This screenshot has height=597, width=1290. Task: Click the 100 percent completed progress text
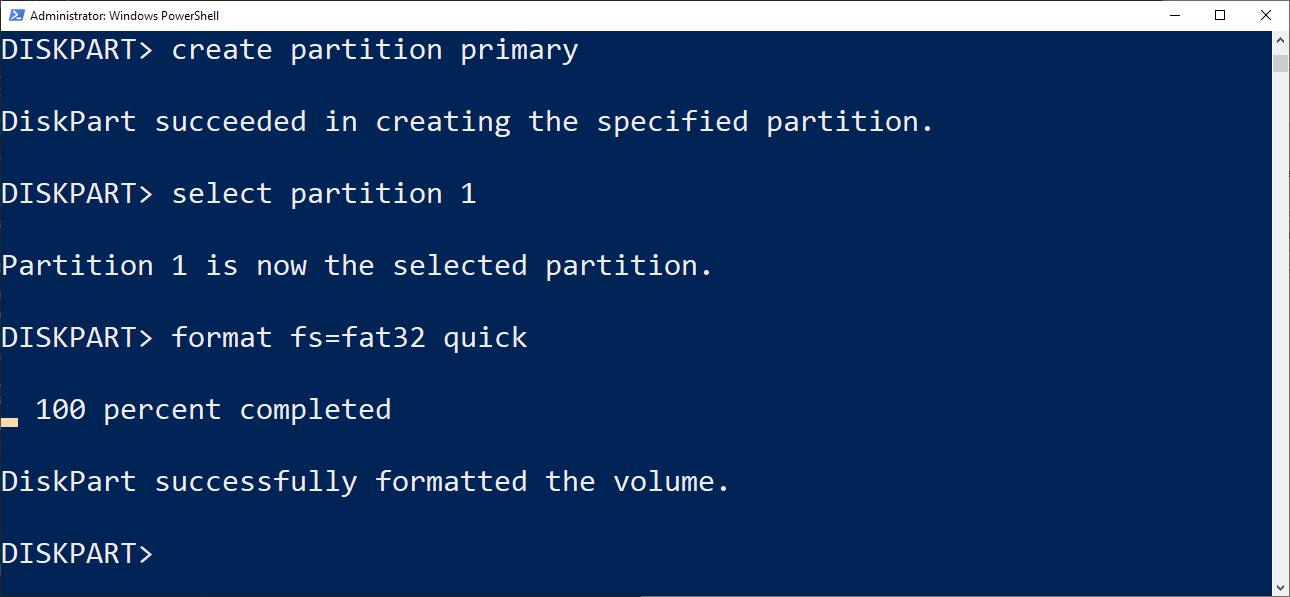213,409
